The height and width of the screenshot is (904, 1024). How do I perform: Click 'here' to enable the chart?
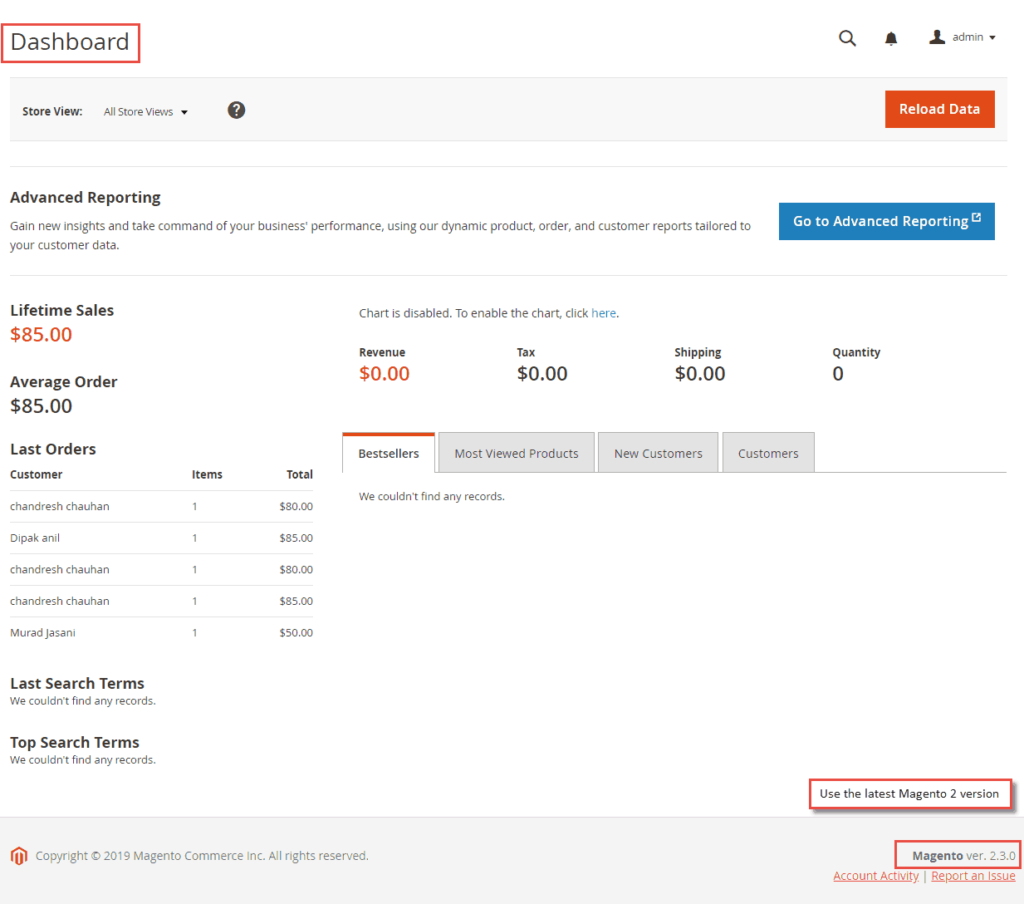point(604,312)
